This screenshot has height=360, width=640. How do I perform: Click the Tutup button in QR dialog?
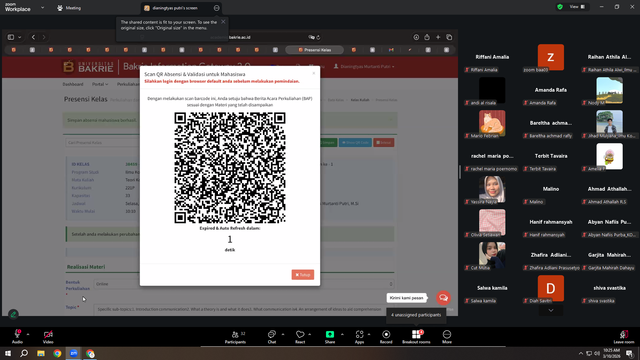302,275
